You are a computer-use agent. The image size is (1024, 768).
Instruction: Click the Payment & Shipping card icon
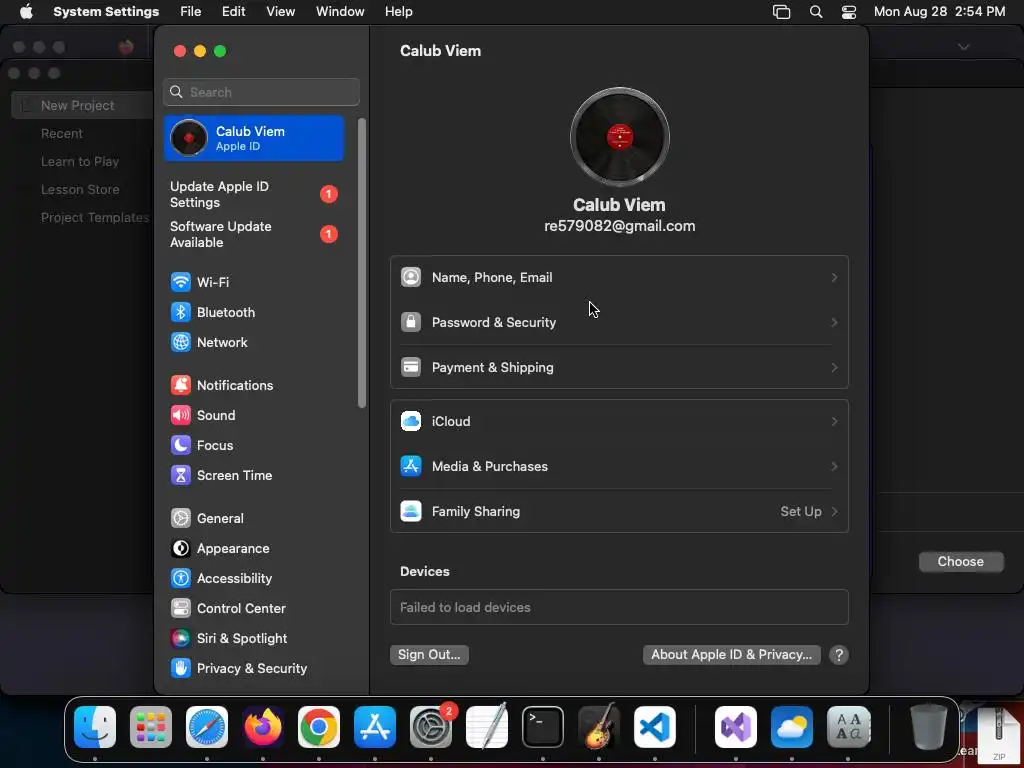pyautogui.click(x=411, y=367)
